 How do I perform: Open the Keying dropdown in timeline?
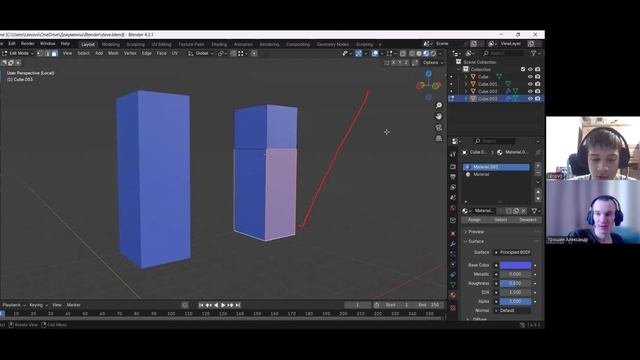click(x=38, y=305)
